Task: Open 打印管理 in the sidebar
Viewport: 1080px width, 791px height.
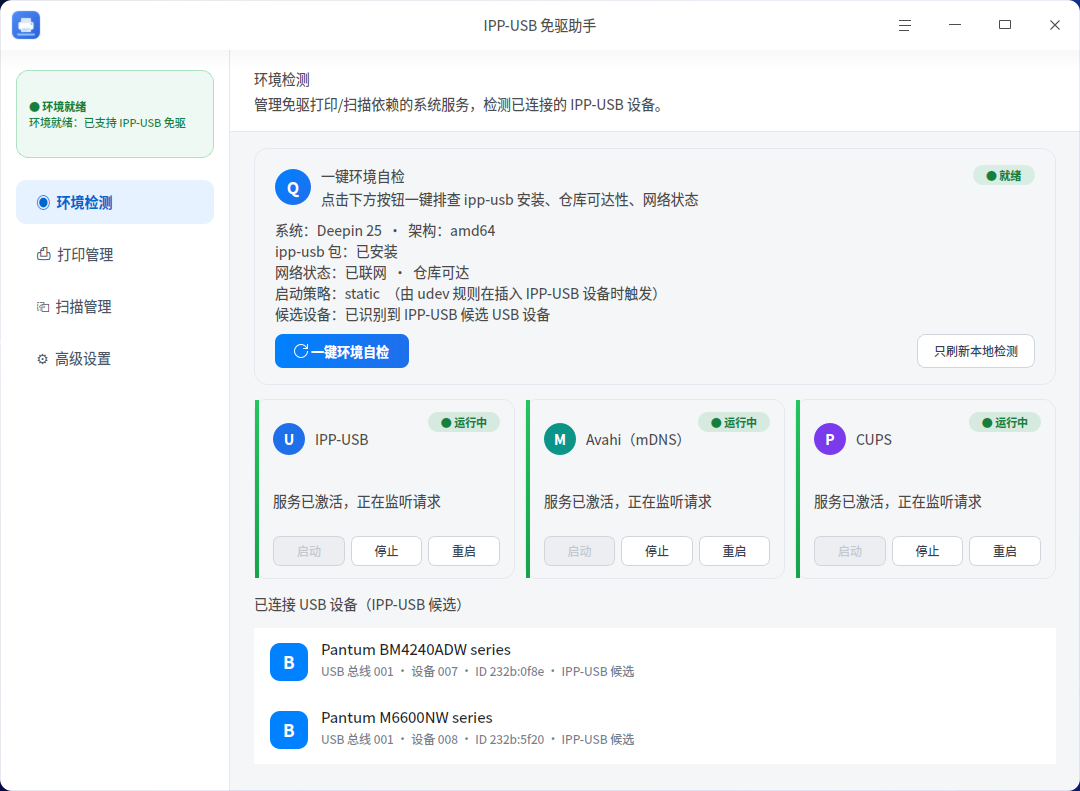Action: coord(115,254)
